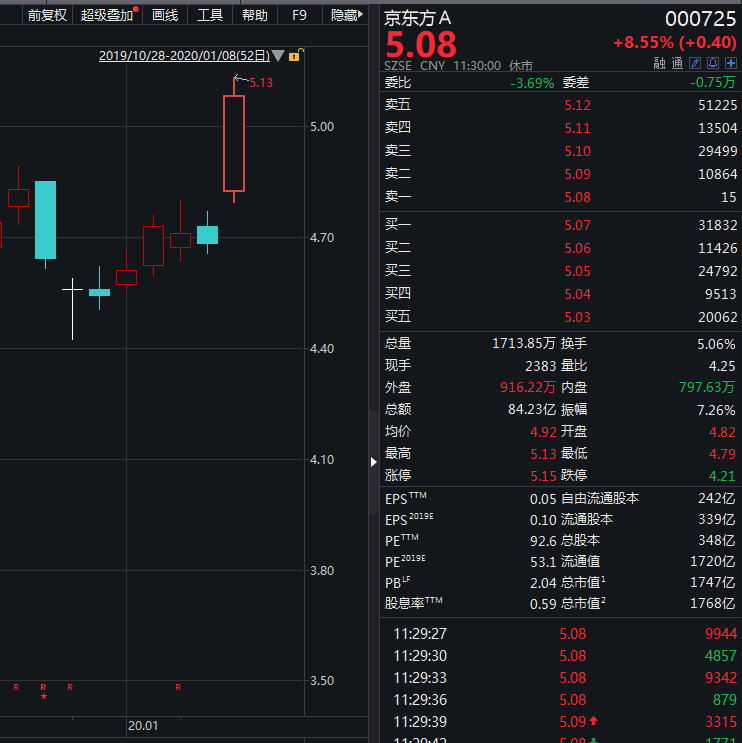Screen dimensions: 742x743
Task: Click the 5.00 price axis label
Action: (322, 127)
